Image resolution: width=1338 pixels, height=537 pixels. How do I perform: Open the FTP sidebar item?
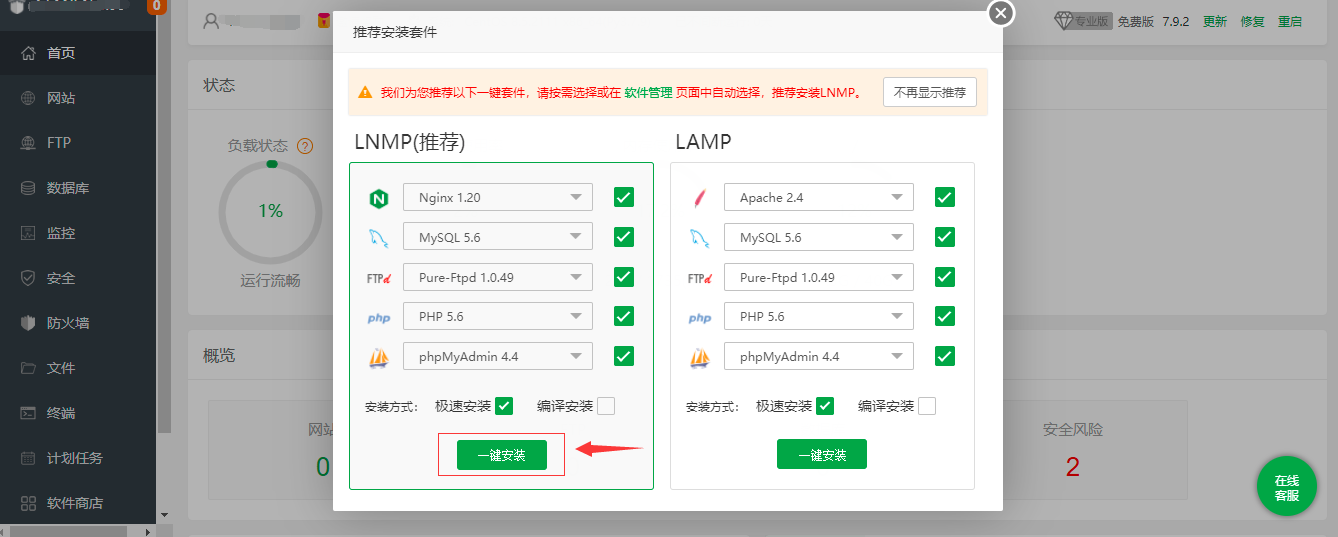click(x=78, y=143)
